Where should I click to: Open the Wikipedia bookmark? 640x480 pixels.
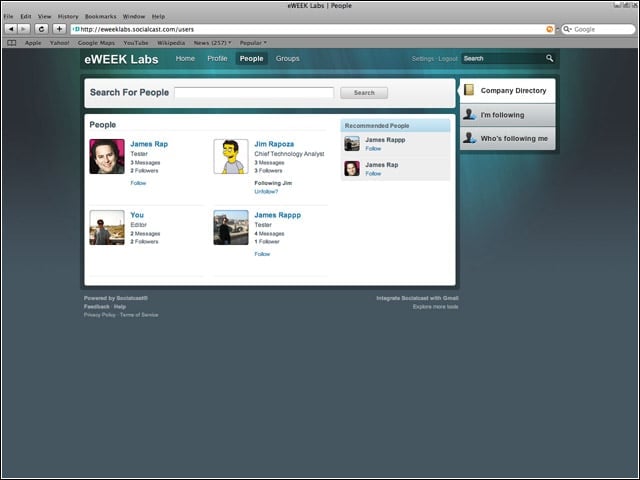click(x=171, y=43)
